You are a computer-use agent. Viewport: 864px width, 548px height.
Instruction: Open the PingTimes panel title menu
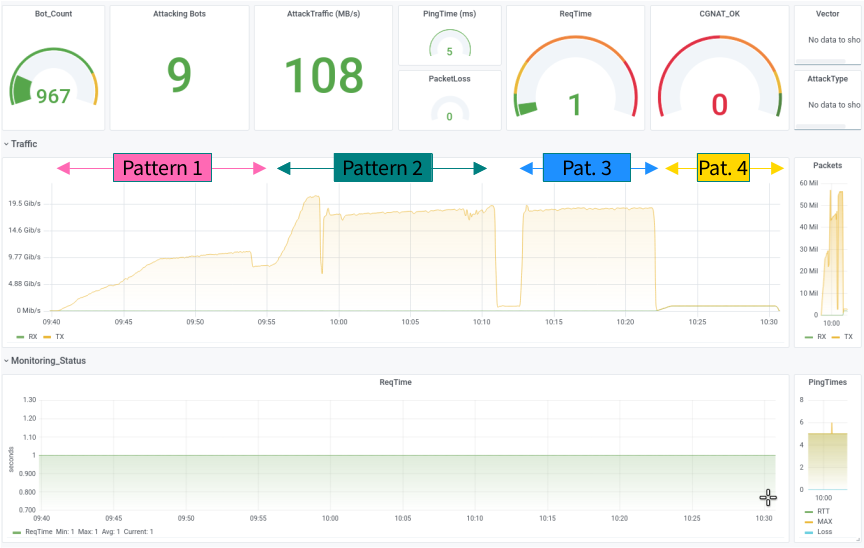[828, 382]
